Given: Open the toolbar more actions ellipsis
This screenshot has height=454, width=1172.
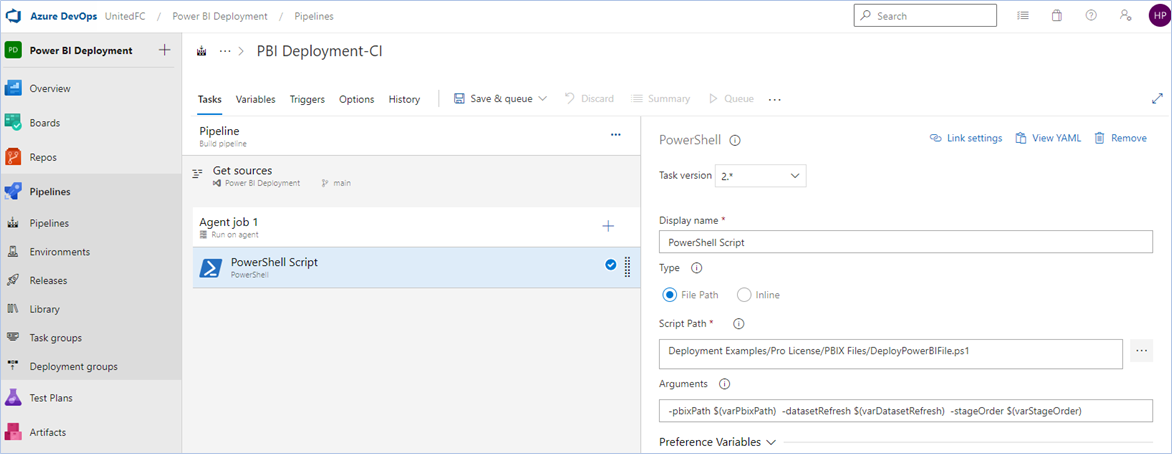Looking at the screenshot, I should pyautogui.click(x=775, y=99).
